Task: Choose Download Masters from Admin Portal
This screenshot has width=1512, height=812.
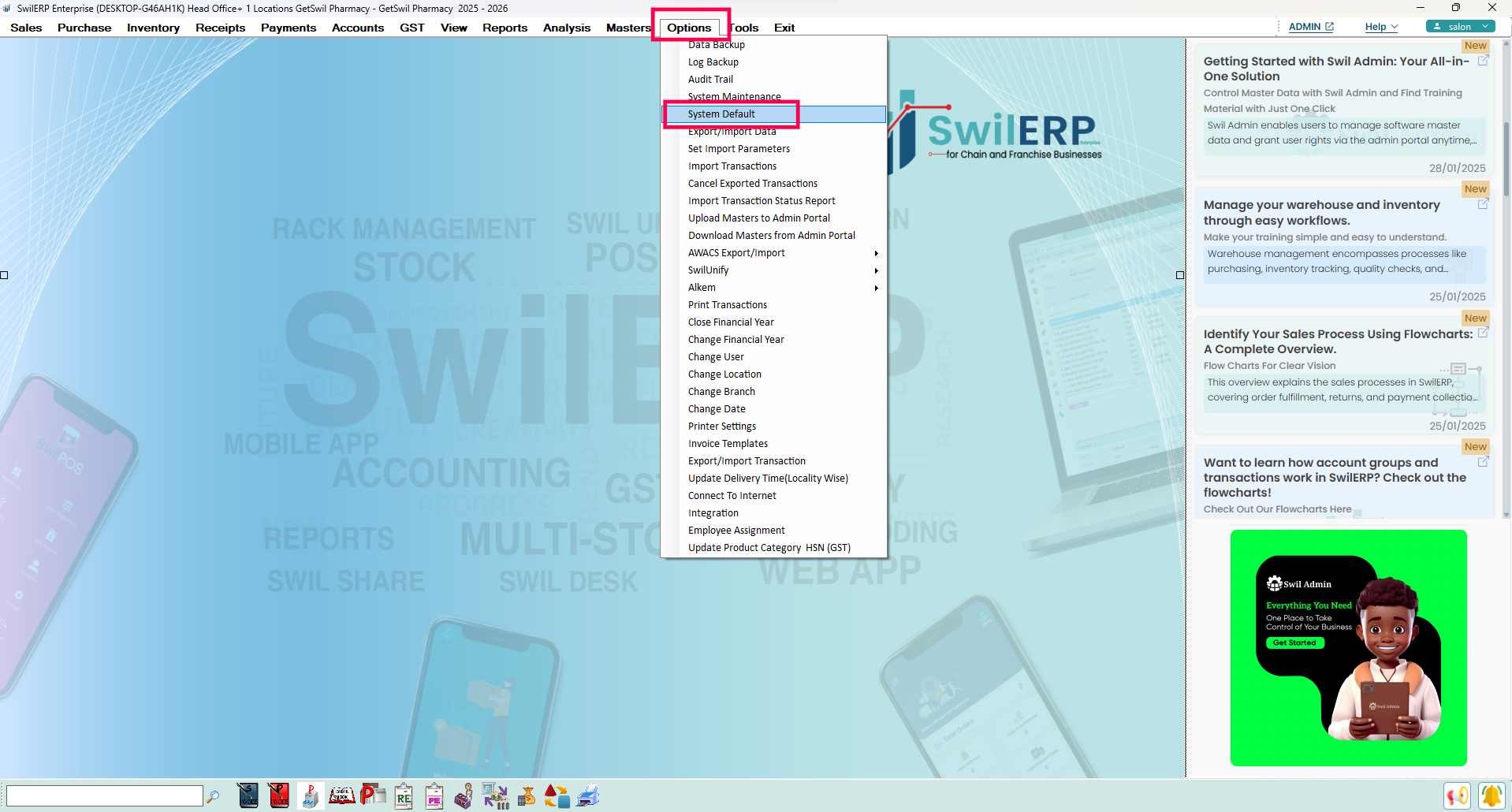Action: click(773, 236)
